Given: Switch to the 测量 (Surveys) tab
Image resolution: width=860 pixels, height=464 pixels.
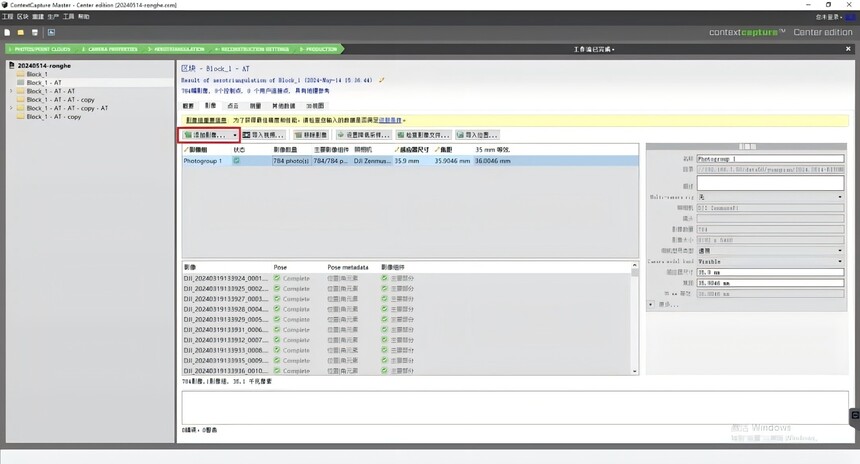Looking at the screenshot, I should click(x=256, y=106).
